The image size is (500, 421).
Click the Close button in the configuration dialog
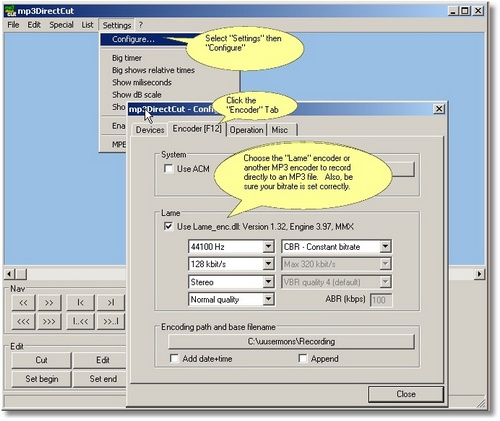click(406, 394)
